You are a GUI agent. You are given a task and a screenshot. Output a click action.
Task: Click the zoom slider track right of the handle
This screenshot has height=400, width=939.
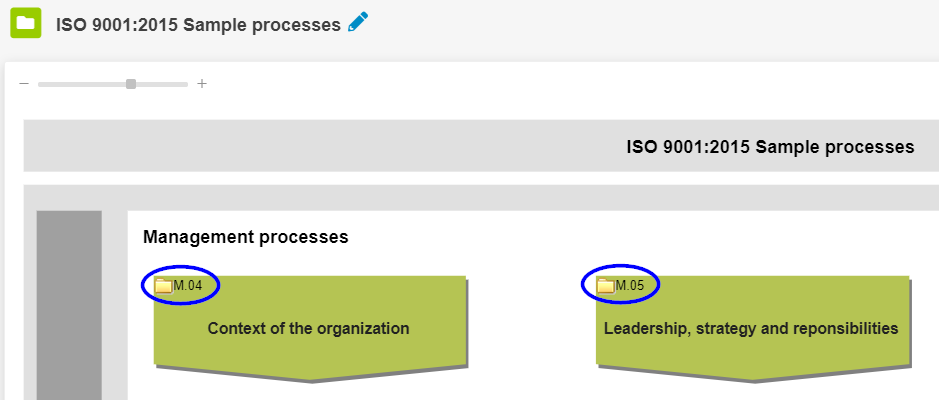pyautogui.click(x=162, y=84)
